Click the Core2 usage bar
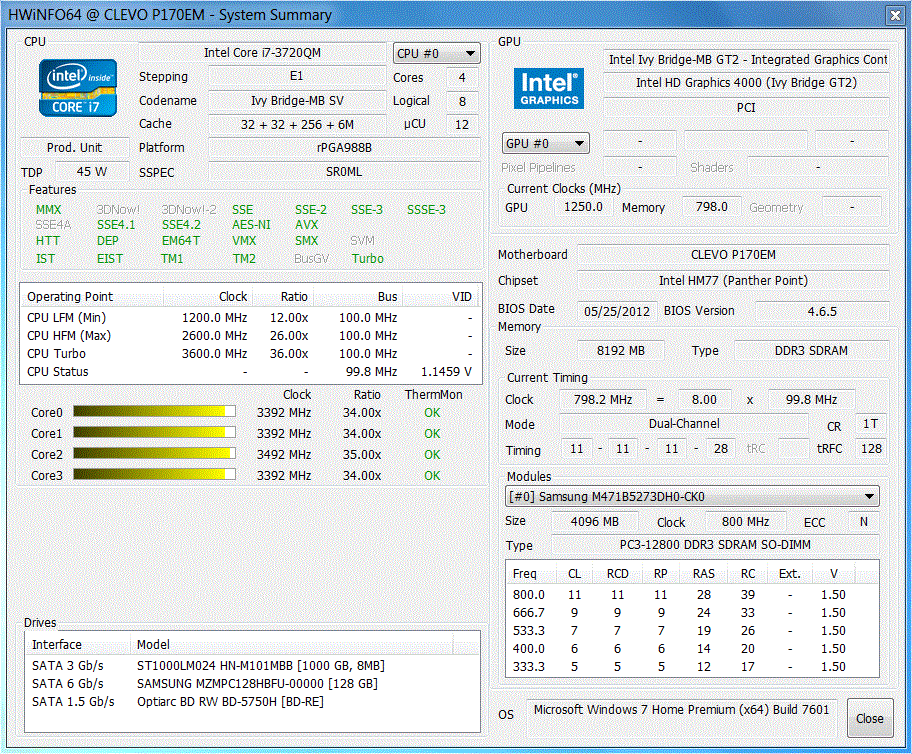The height and width of the screenshot is (754, 912). (x=154, y=454)
